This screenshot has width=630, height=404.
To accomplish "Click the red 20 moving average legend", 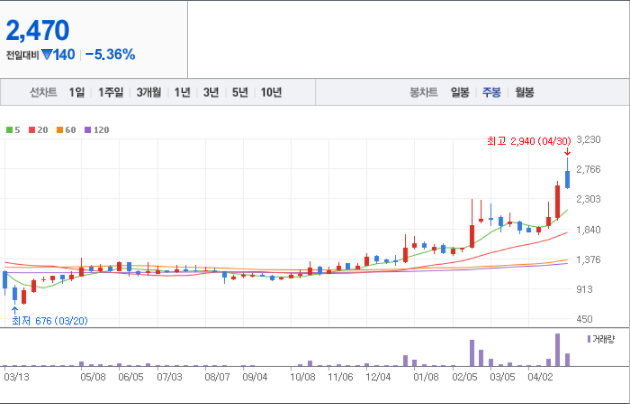I will pyautogui.click(x=39, y=130).
